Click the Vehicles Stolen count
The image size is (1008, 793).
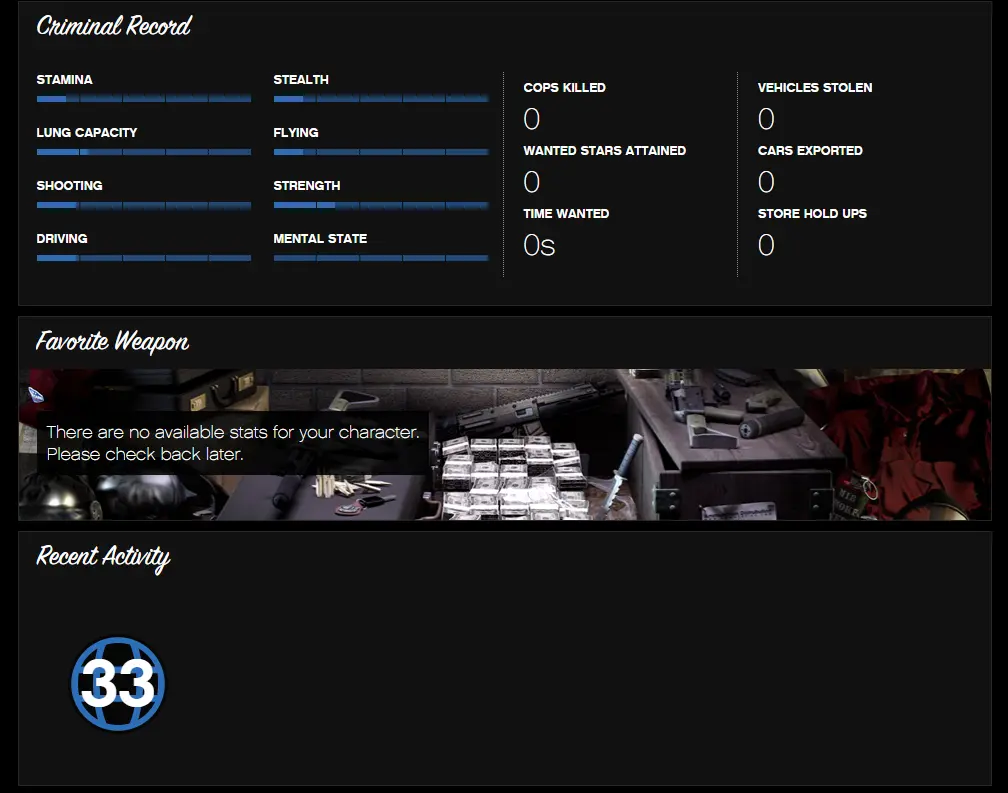point(766,120)
